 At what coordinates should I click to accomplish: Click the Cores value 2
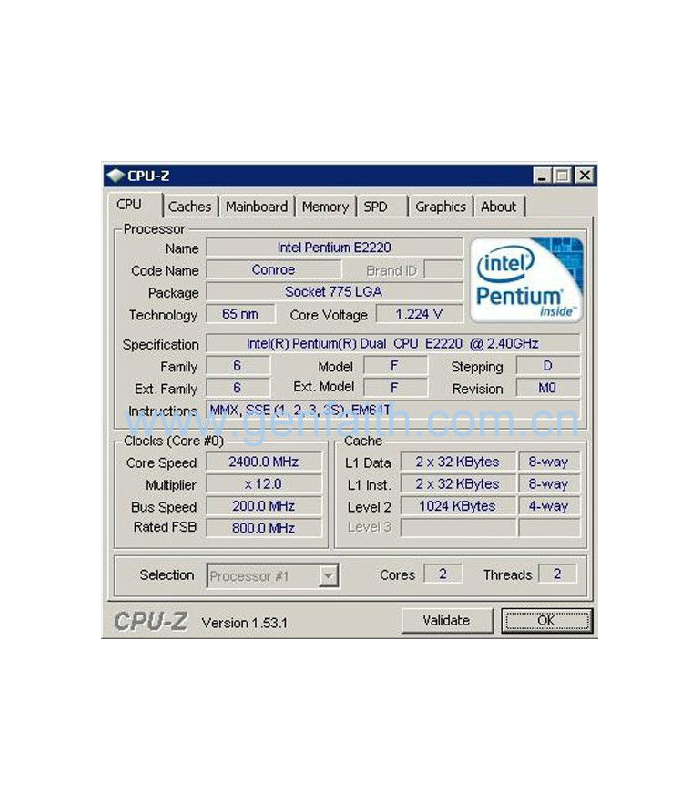click(x=443, y=574)
